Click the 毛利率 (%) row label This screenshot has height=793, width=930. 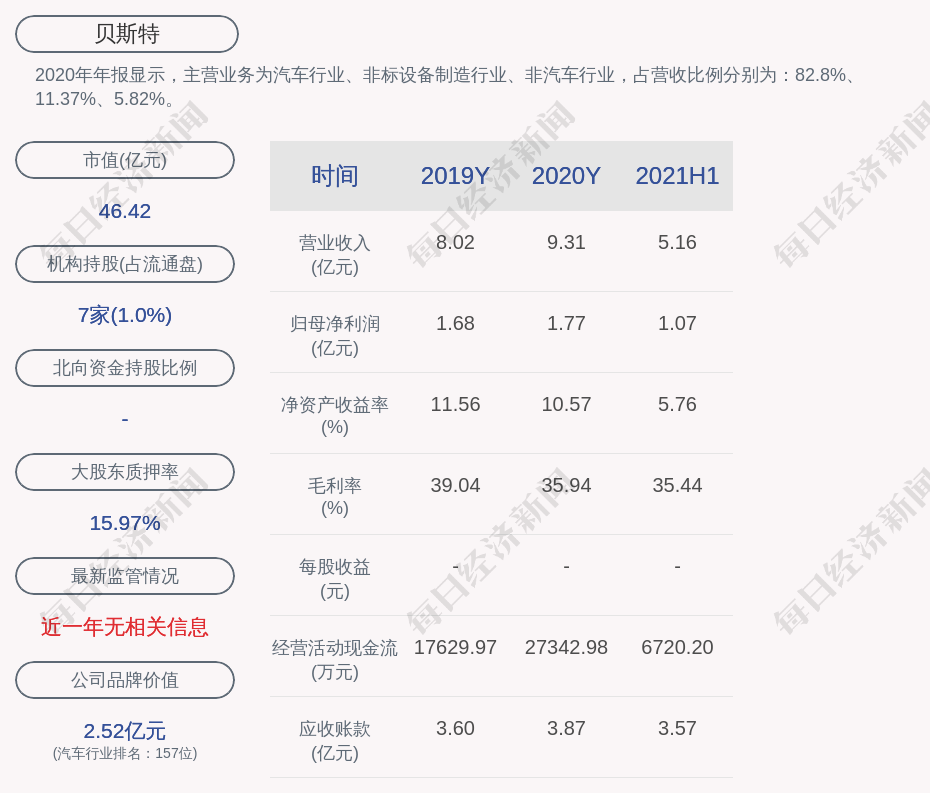pos(335,497)
